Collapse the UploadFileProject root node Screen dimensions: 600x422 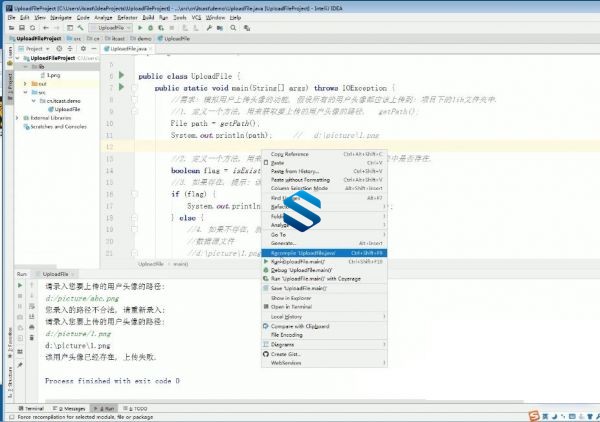tap(18, 58)
